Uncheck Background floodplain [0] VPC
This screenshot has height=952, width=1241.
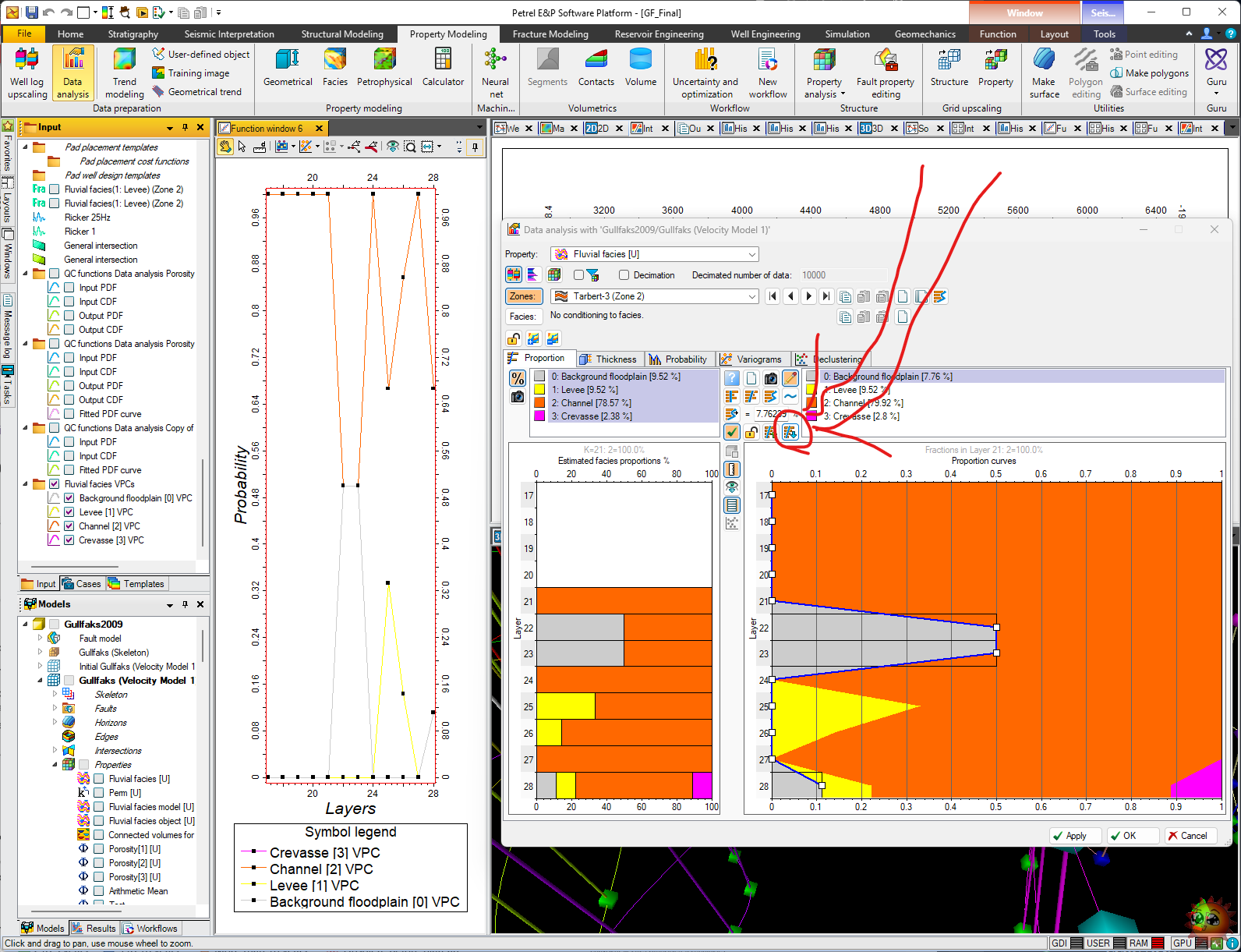(69, 498)
